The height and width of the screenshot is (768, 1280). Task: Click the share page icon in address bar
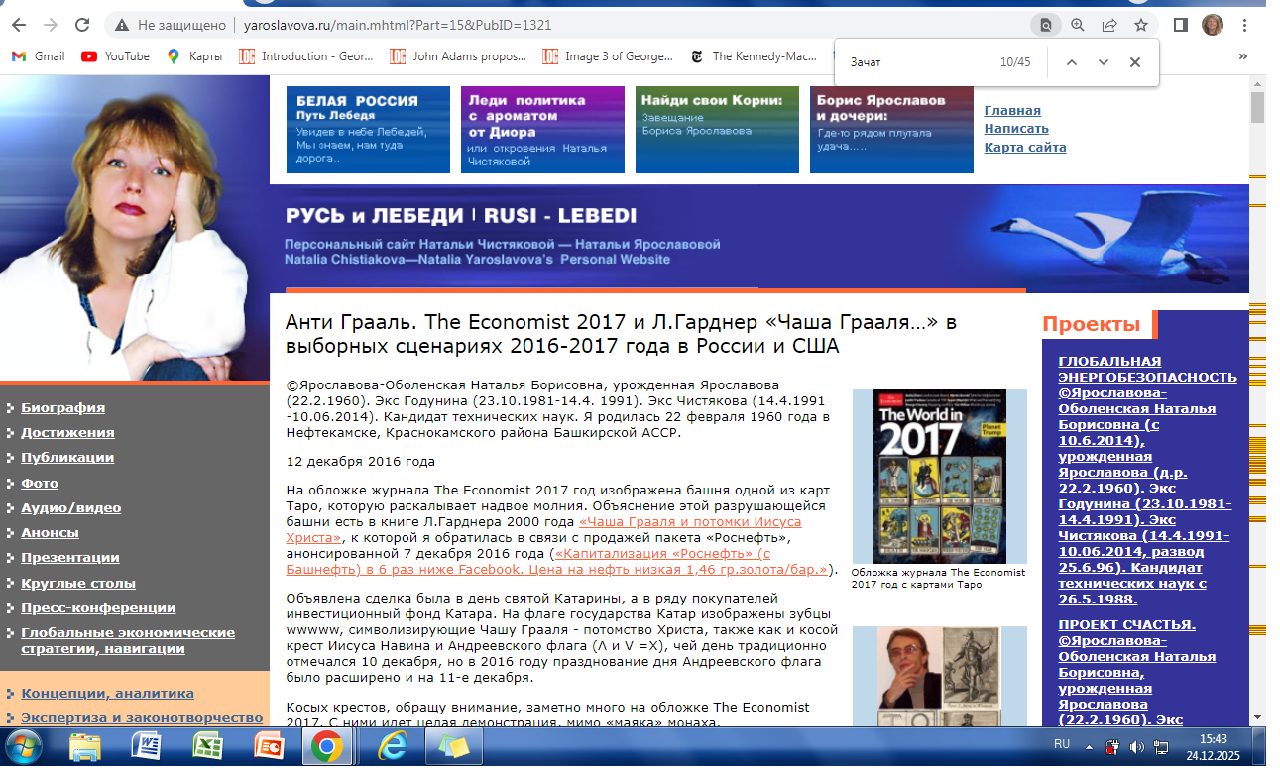tap(1109, 25)
